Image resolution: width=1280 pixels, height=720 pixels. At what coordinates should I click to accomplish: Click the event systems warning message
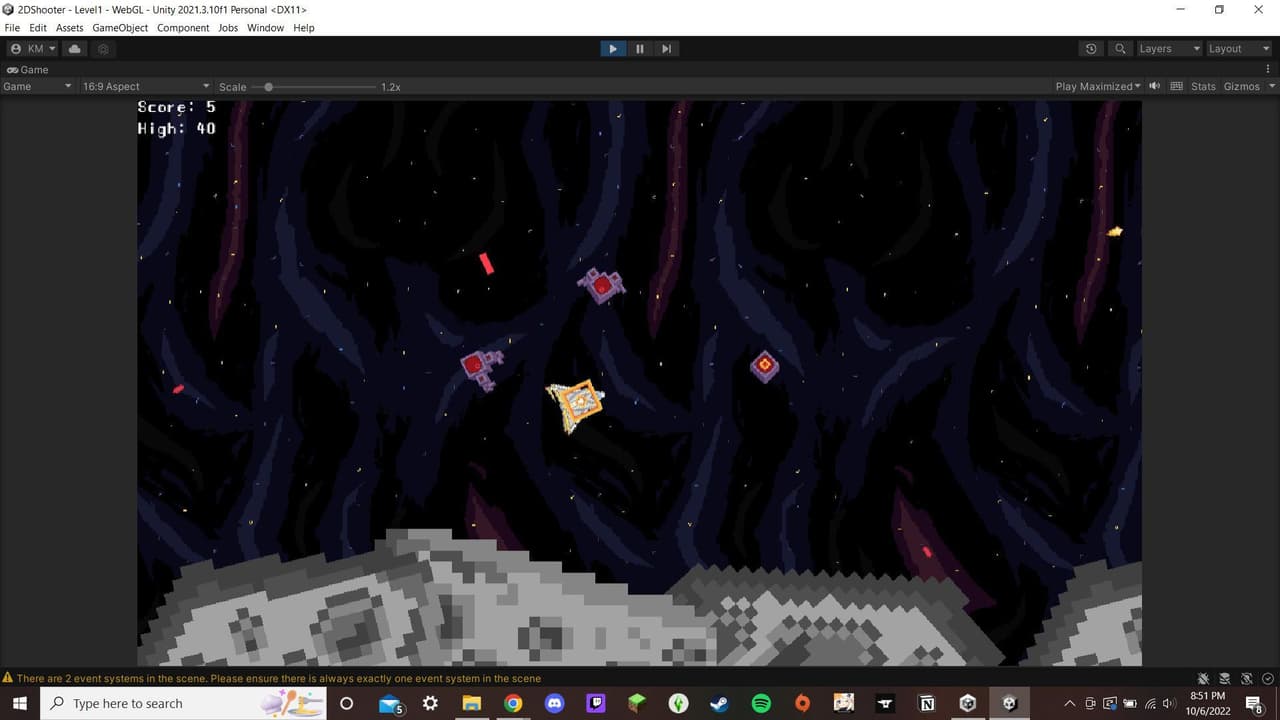[x=278, y=678]
